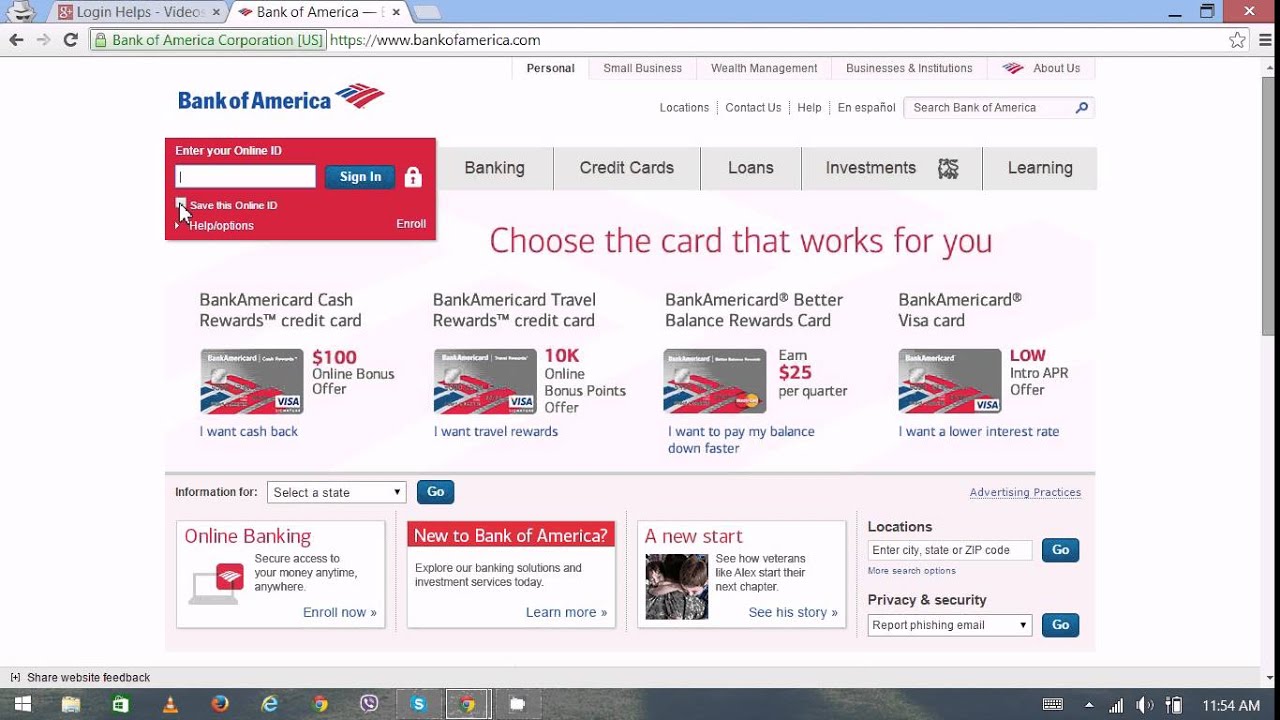Open Firefox from the taskbar
This screenshot has height=720, width=1280.
click(220, 704)
